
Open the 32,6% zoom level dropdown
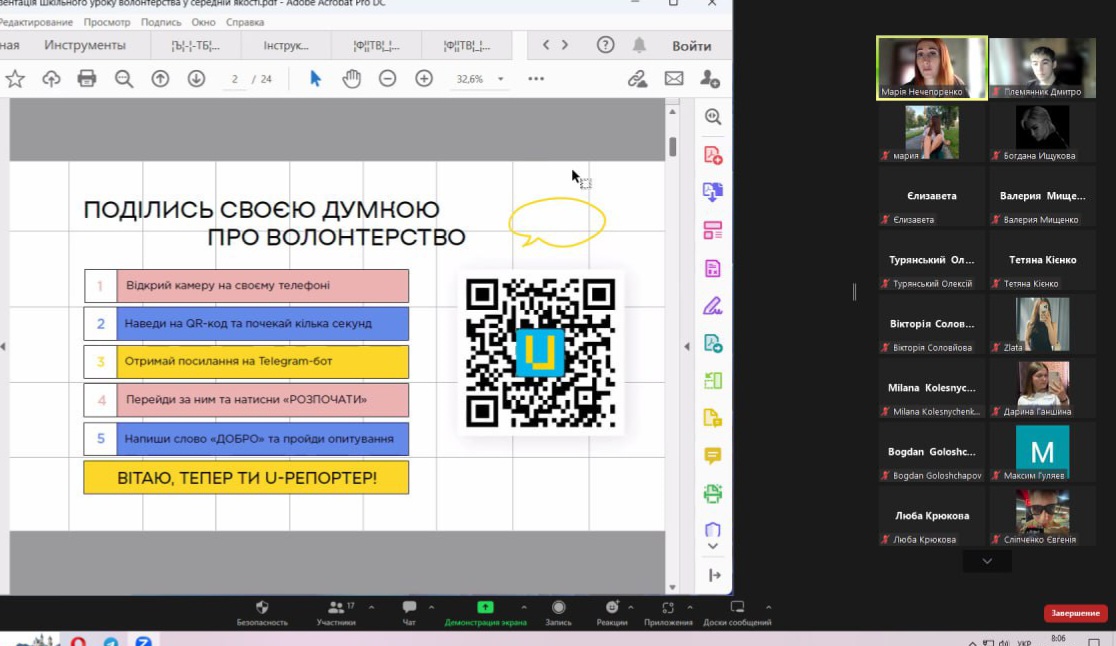coord(480,79)
